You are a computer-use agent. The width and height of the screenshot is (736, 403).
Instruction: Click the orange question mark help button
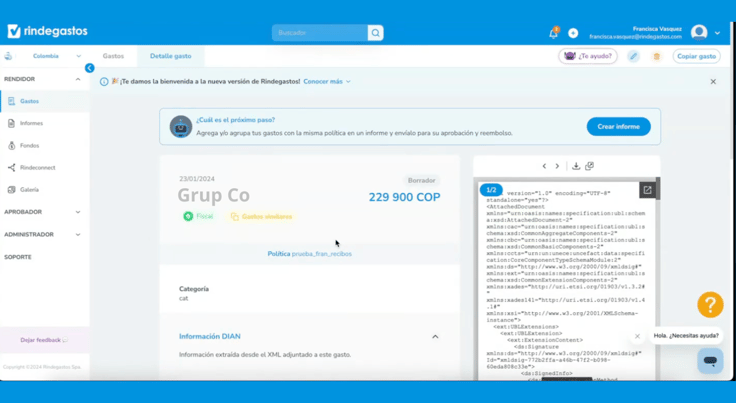(710, 305)
